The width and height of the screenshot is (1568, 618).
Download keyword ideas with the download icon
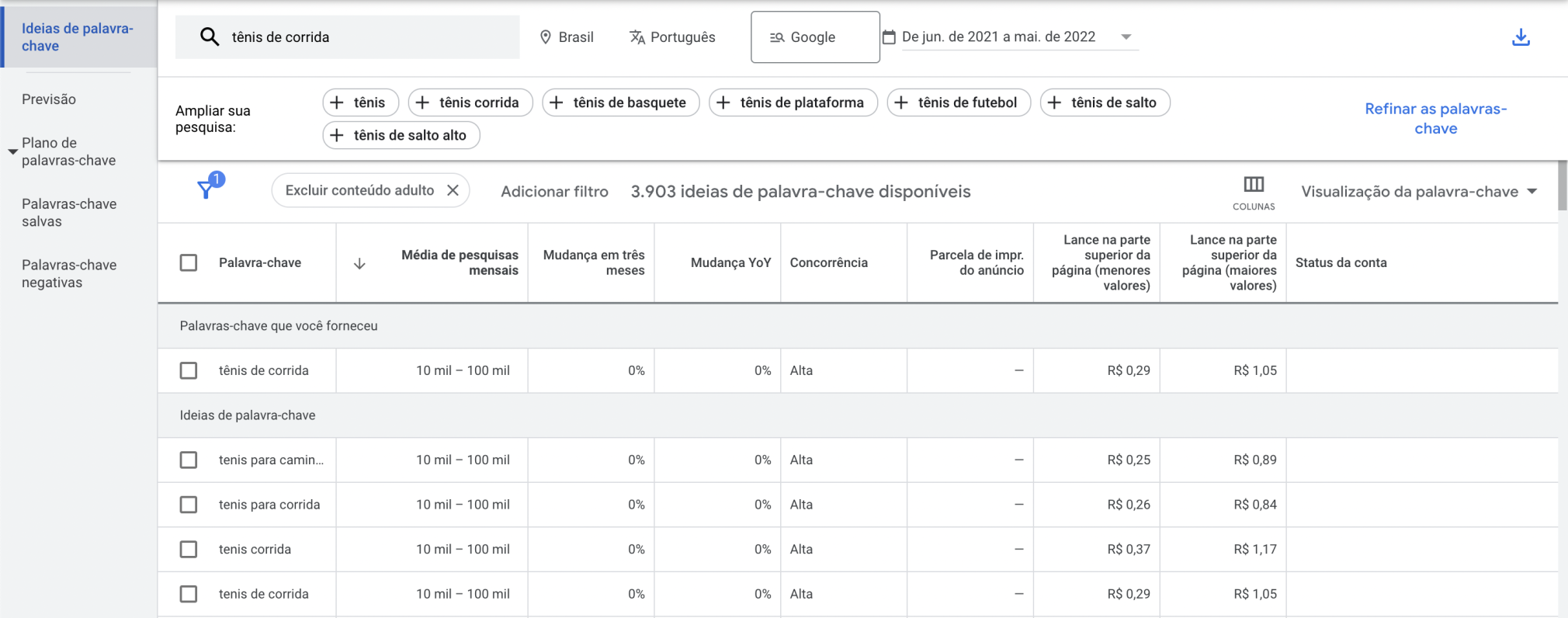1521,37
